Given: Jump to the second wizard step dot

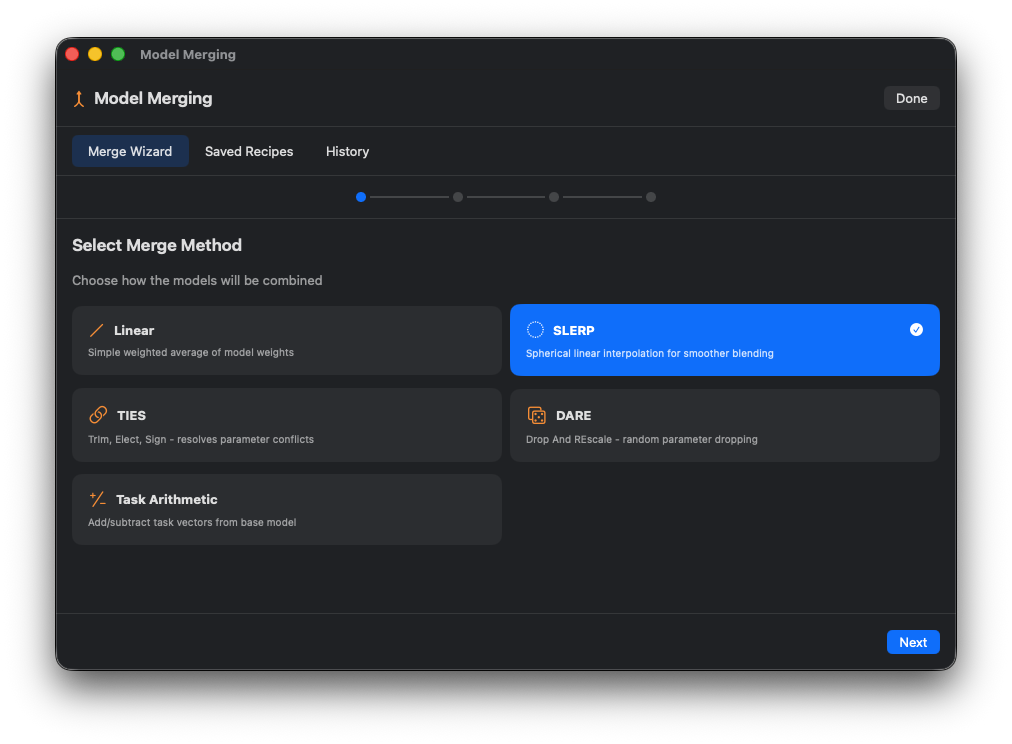Looking at the screenshot, I should [458, 197].
